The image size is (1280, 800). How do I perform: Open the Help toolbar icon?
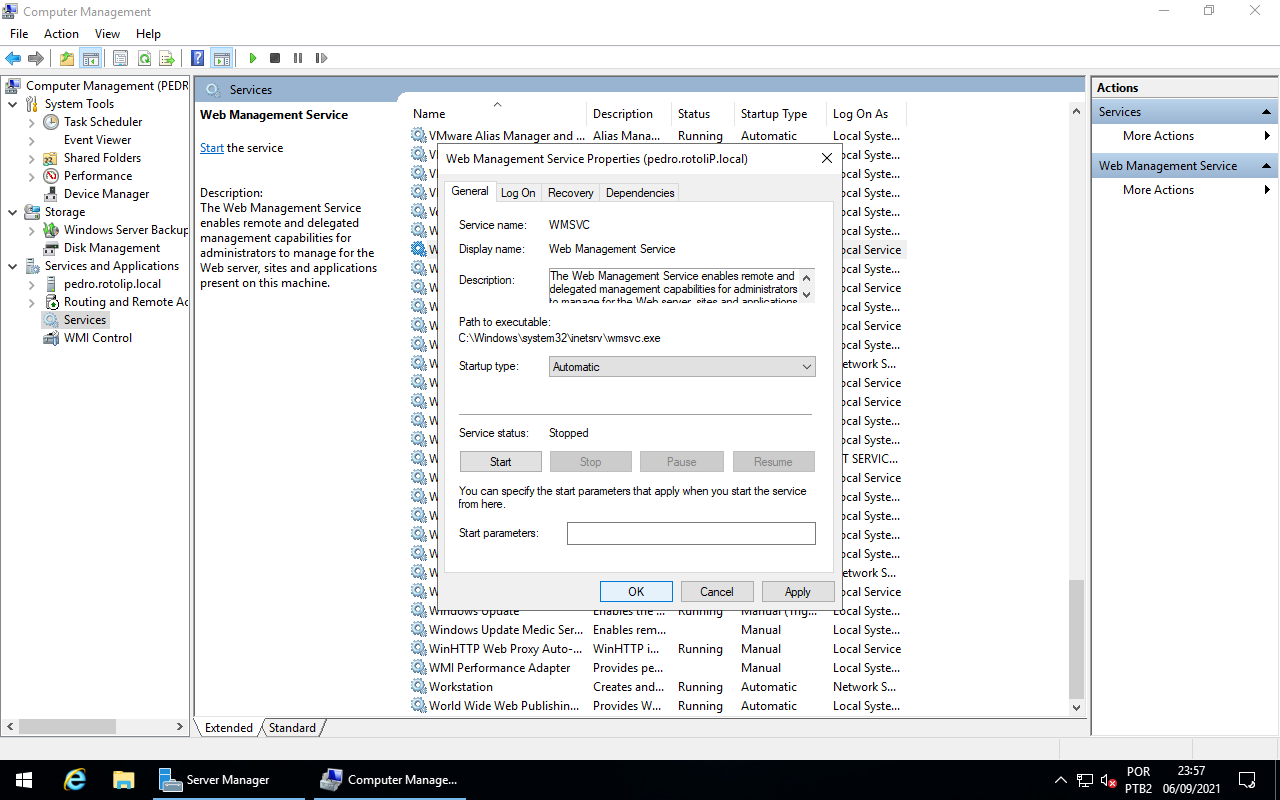(x=198, y=58)
